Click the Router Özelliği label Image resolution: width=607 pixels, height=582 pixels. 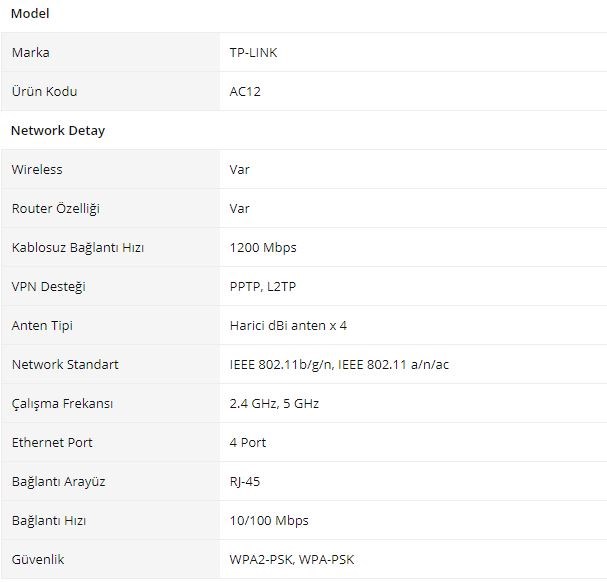coord(56,208)
